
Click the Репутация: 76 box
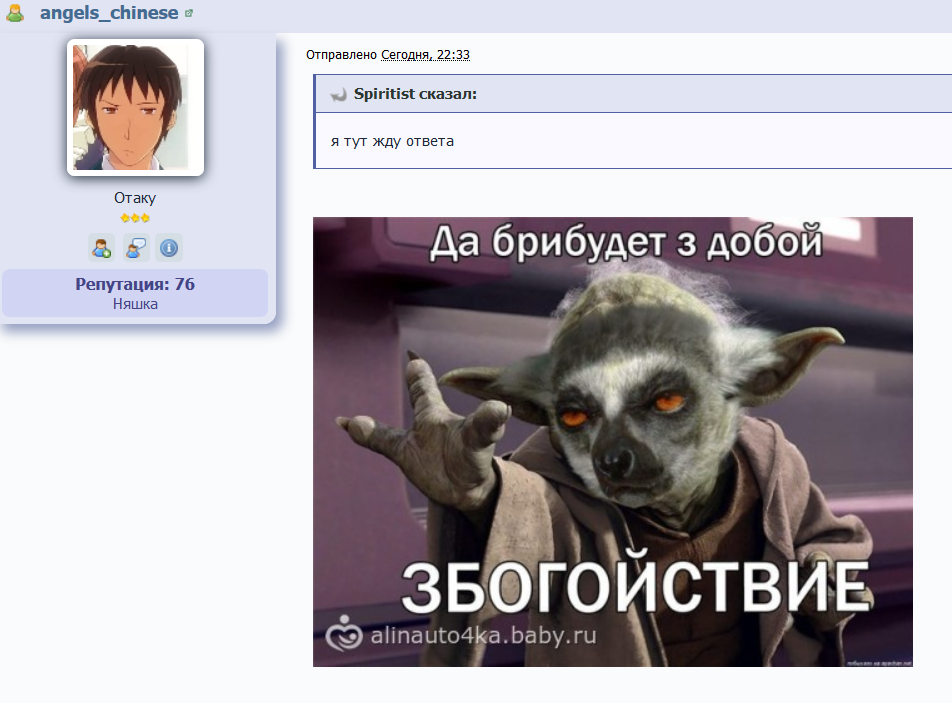pyautogui.click(x=135, y=293)
